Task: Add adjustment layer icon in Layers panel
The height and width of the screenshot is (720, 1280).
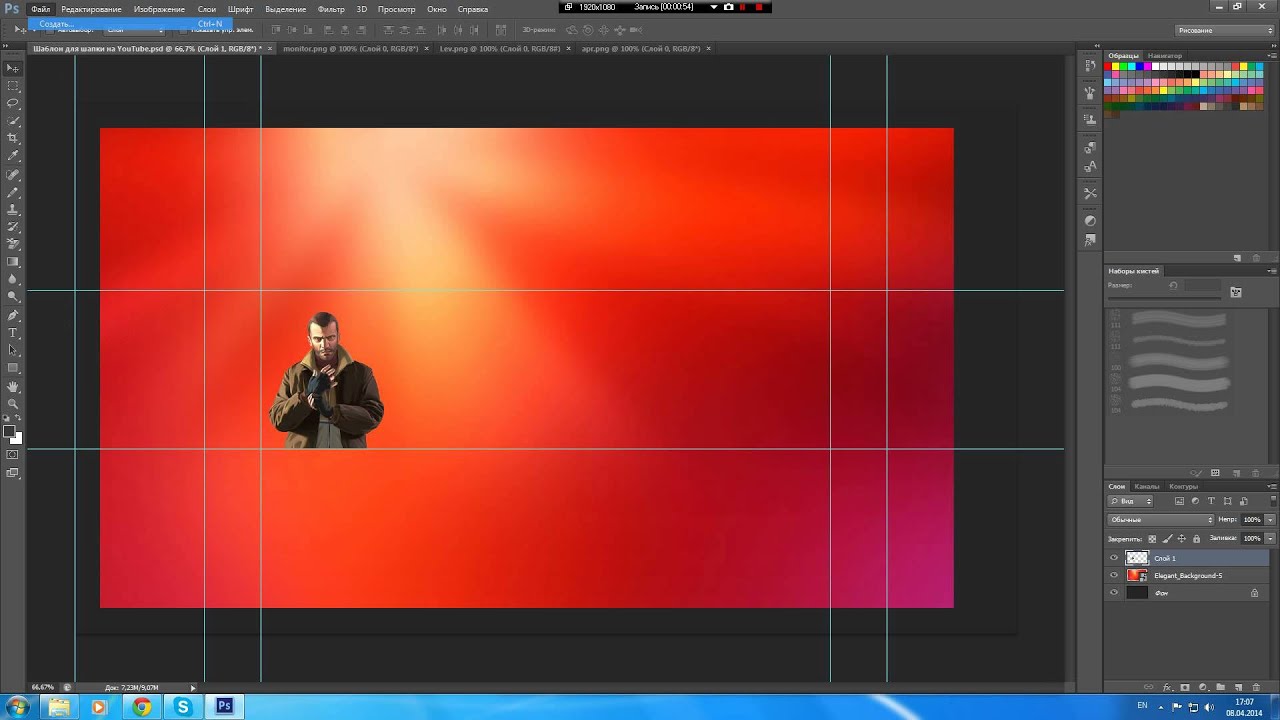Action: point(1202,688)
